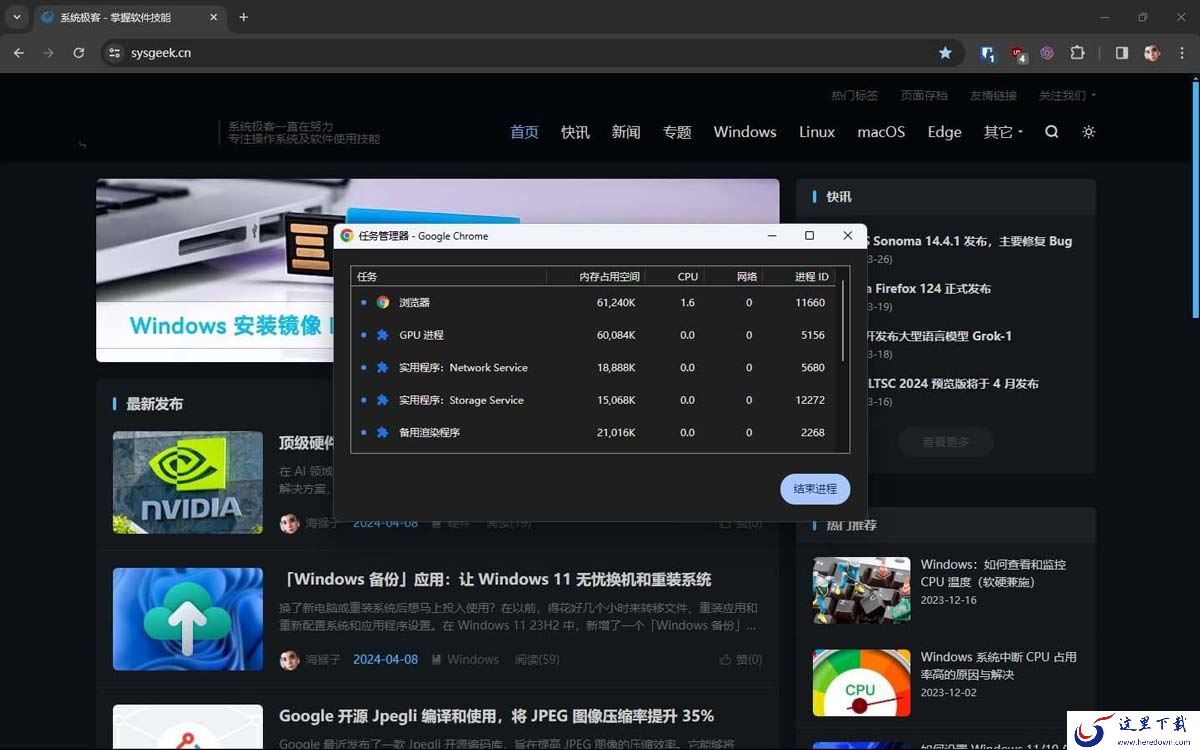The height and width of the screenshot is (750, 1200).
Task: Click the purple spiral extension icon
Action: pyautogui.click(x=1047, y=53)
